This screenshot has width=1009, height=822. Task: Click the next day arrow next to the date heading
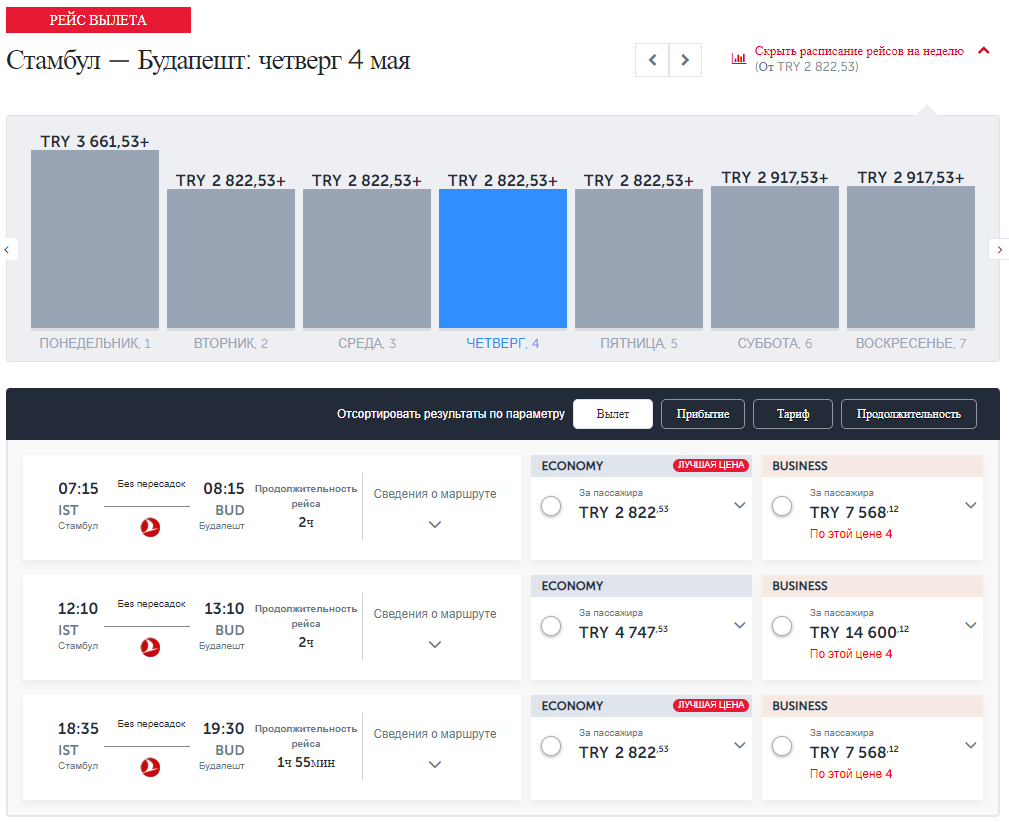pos(685,60)
